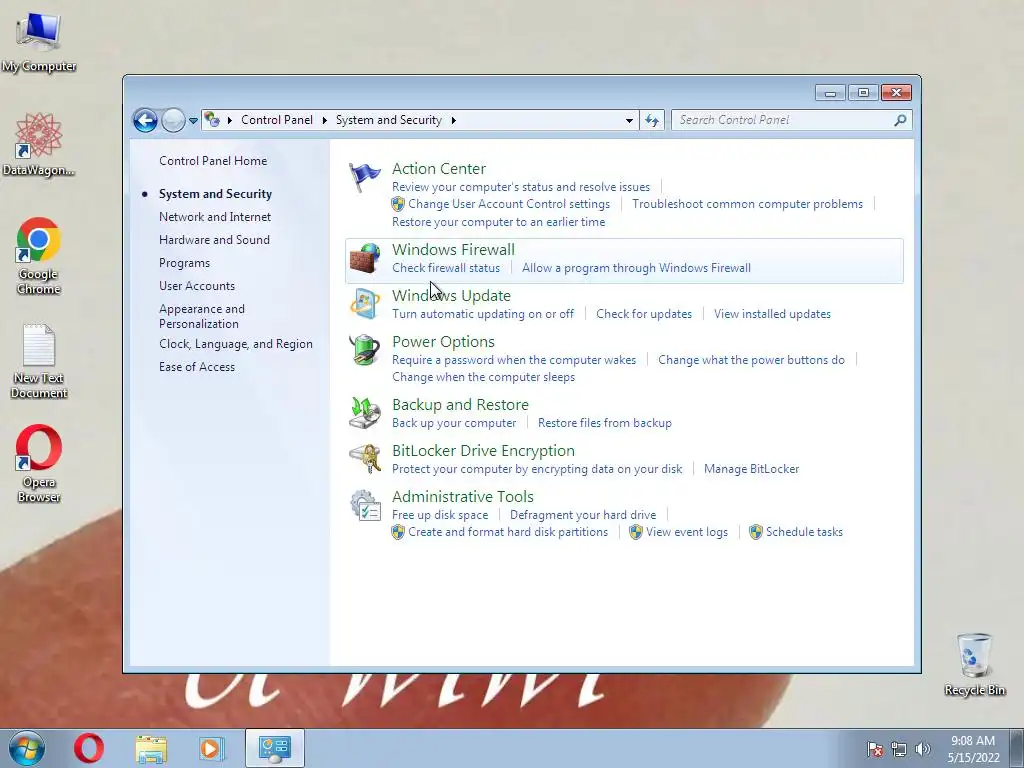
Task: Select the Opera Browser desktop shortcut
Action: tap(39, 464)
